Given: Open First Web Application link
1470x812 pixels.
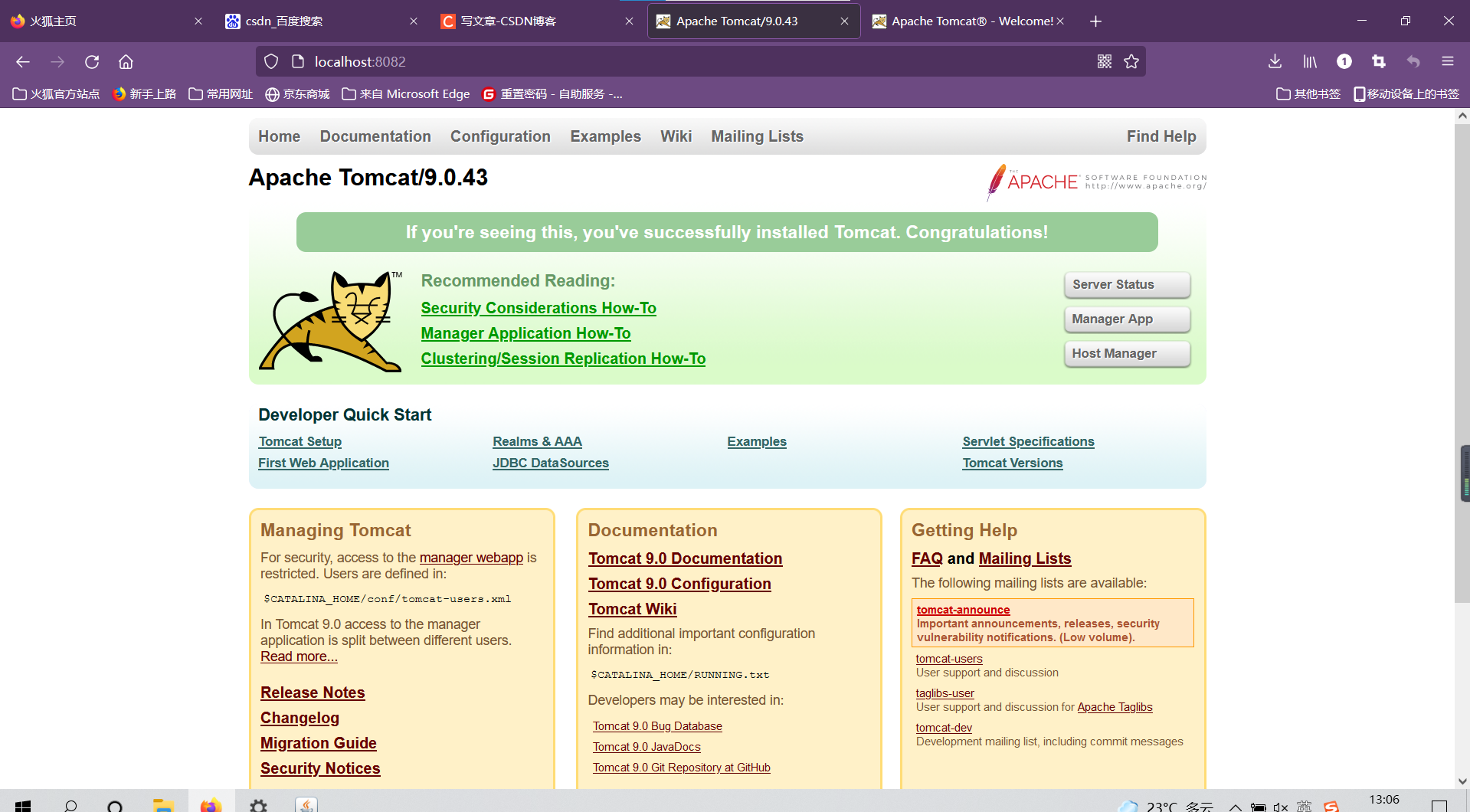Looking at the screenshot, I should click(x=323, y=463).
